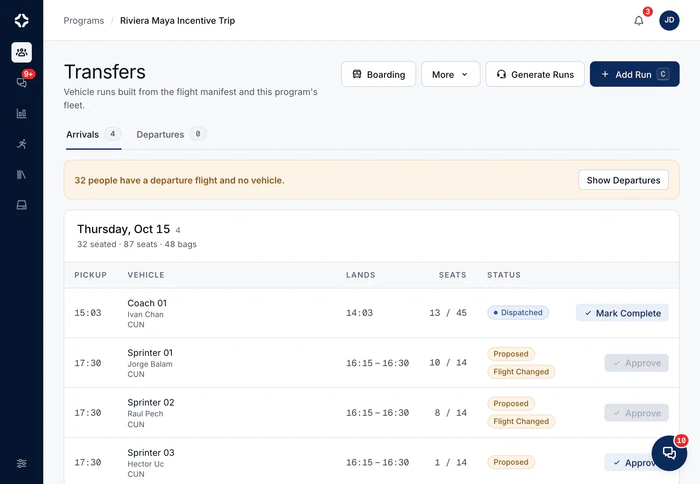The width and height of the screenshot is (700, 484).
Task: Click the 13 / 45 seats value
Action: (x=448, y=313)
